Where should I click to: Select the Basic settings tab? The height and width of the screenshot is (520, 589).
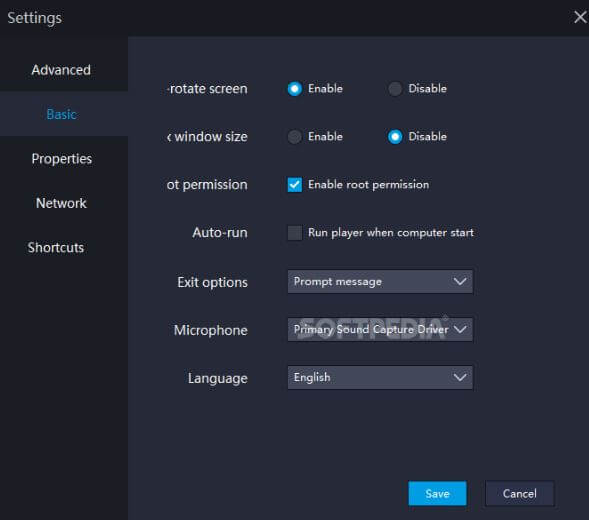pos(61,114)
